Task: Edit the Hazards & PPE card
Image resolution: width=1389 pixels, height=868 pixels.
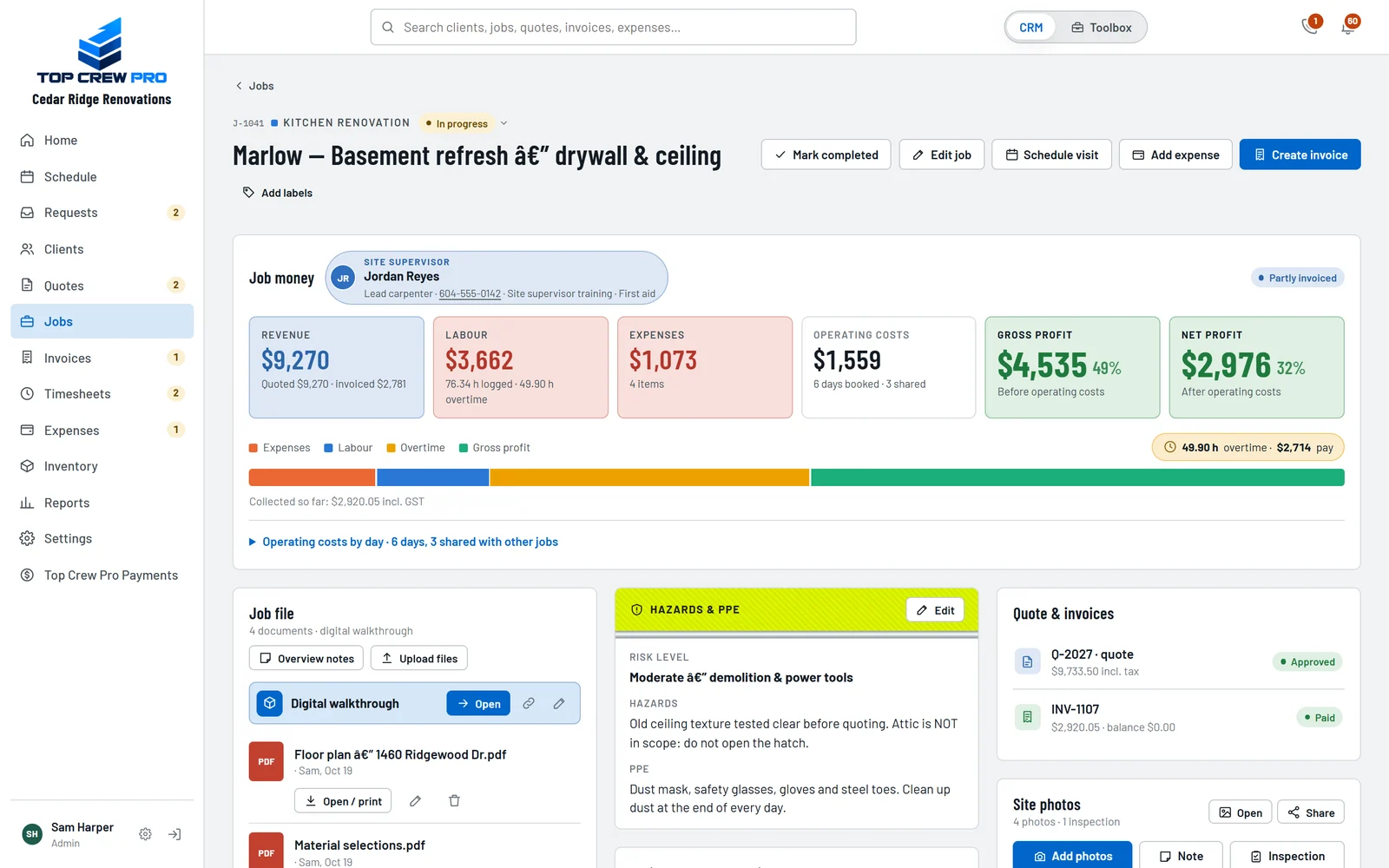Action: pyautogui.click(x=935, y=610)
